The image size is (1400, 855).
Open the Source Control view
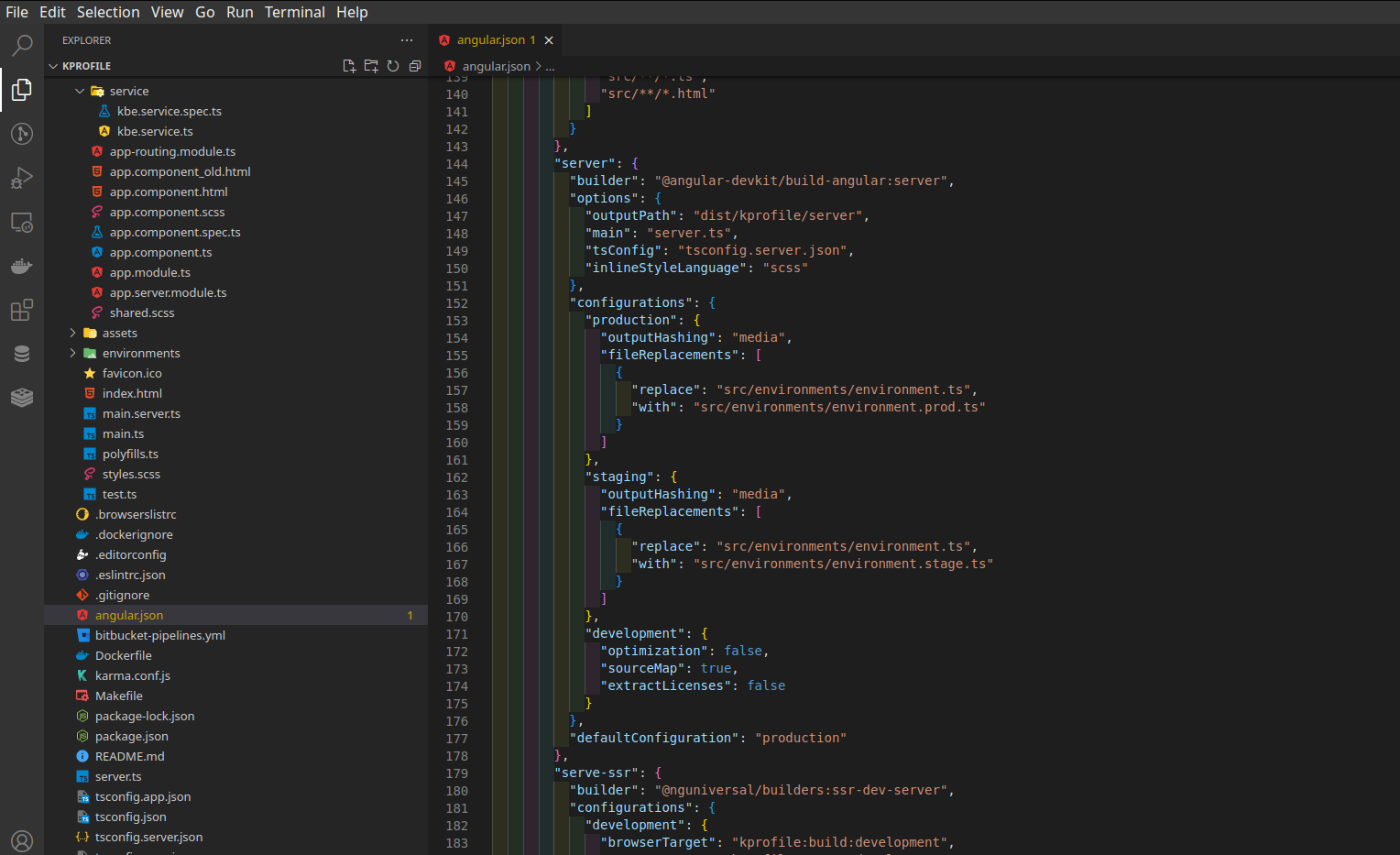coord(22,134)
